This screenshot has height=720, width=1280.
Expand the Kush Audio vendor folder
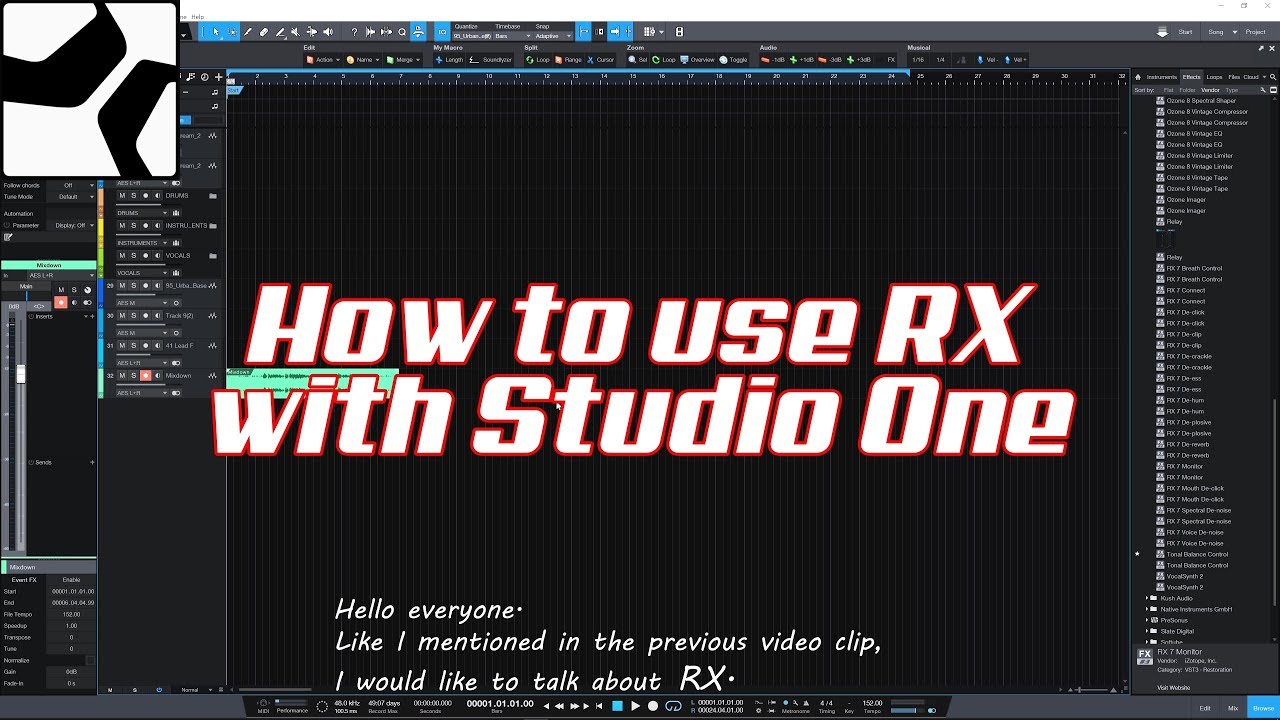(1147, 598)
